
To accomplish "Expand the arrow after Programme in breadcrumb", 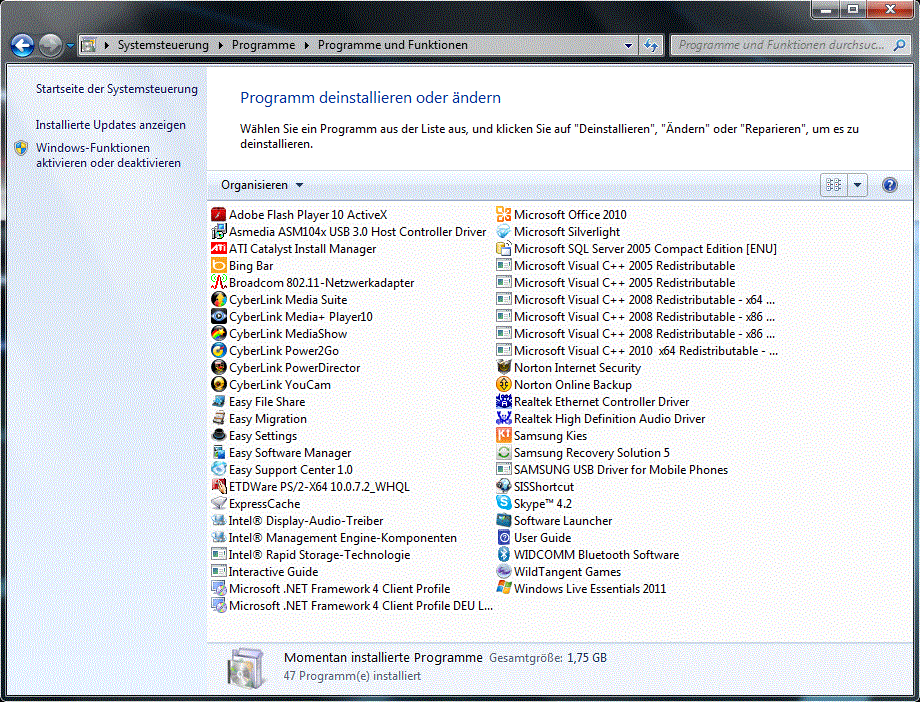I will (306, 45).
